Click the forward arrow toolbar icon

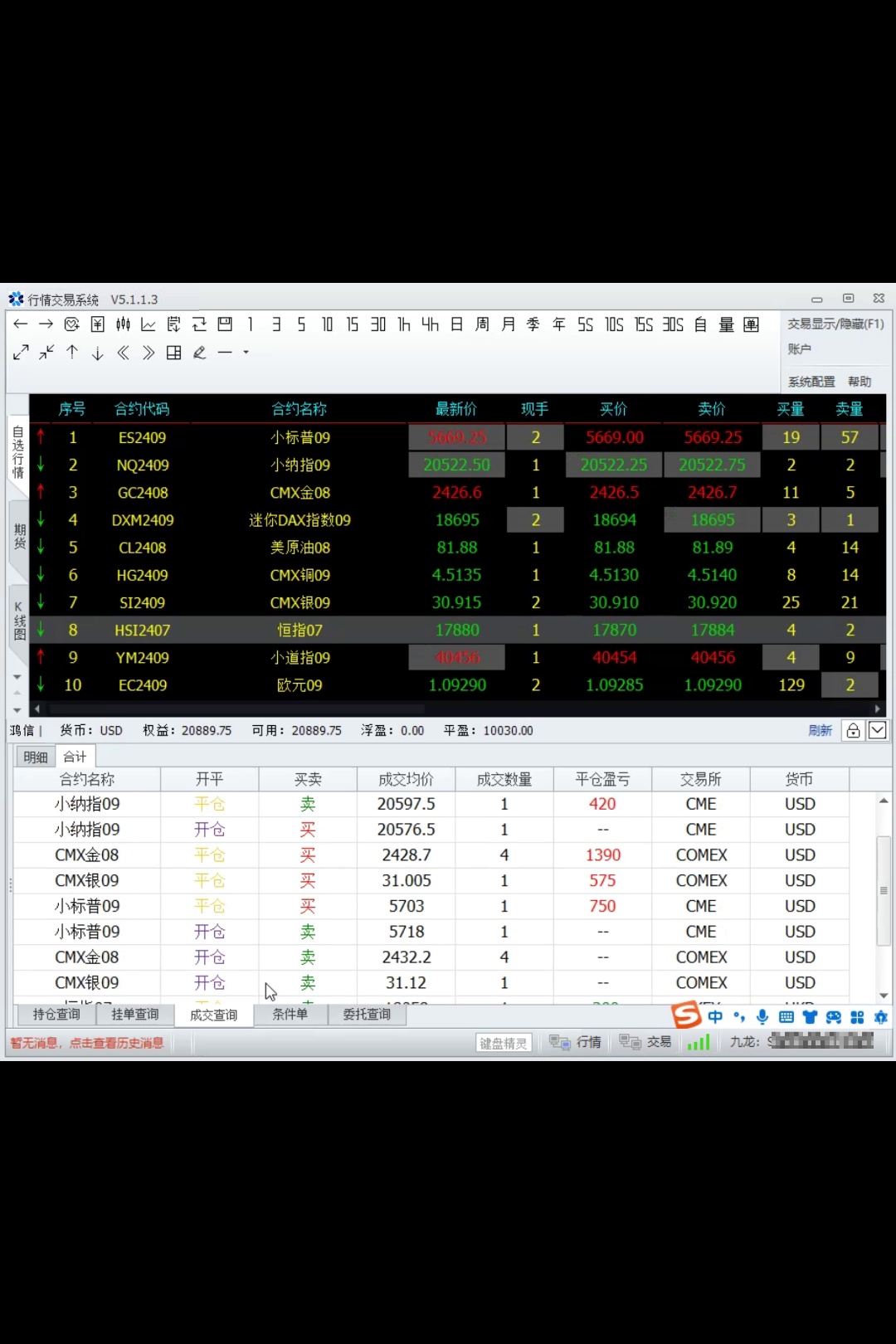click(x=46, y=324)
